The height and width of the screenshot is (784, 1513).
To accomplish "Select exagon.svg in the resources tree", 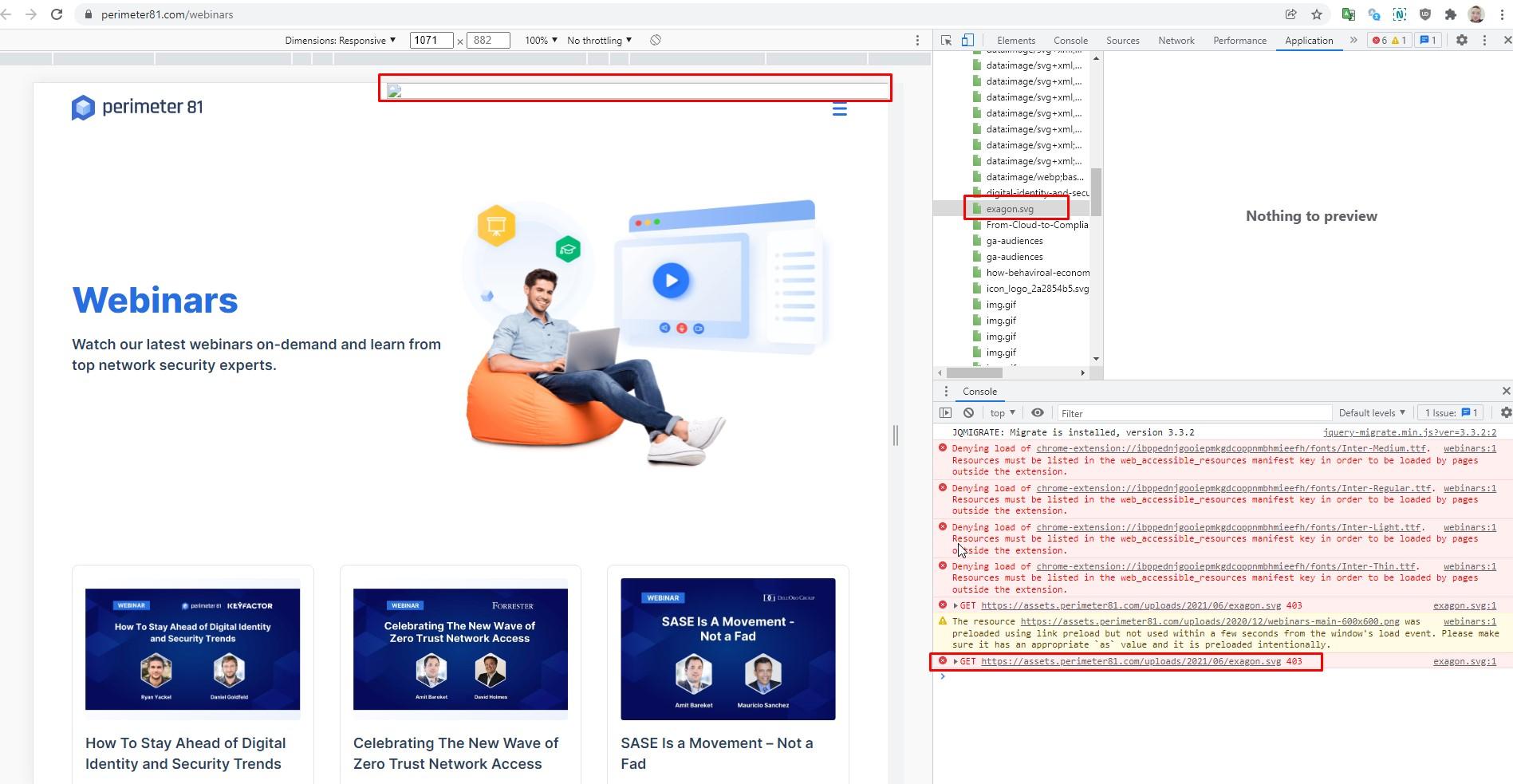I will (x=1009, y=209).
